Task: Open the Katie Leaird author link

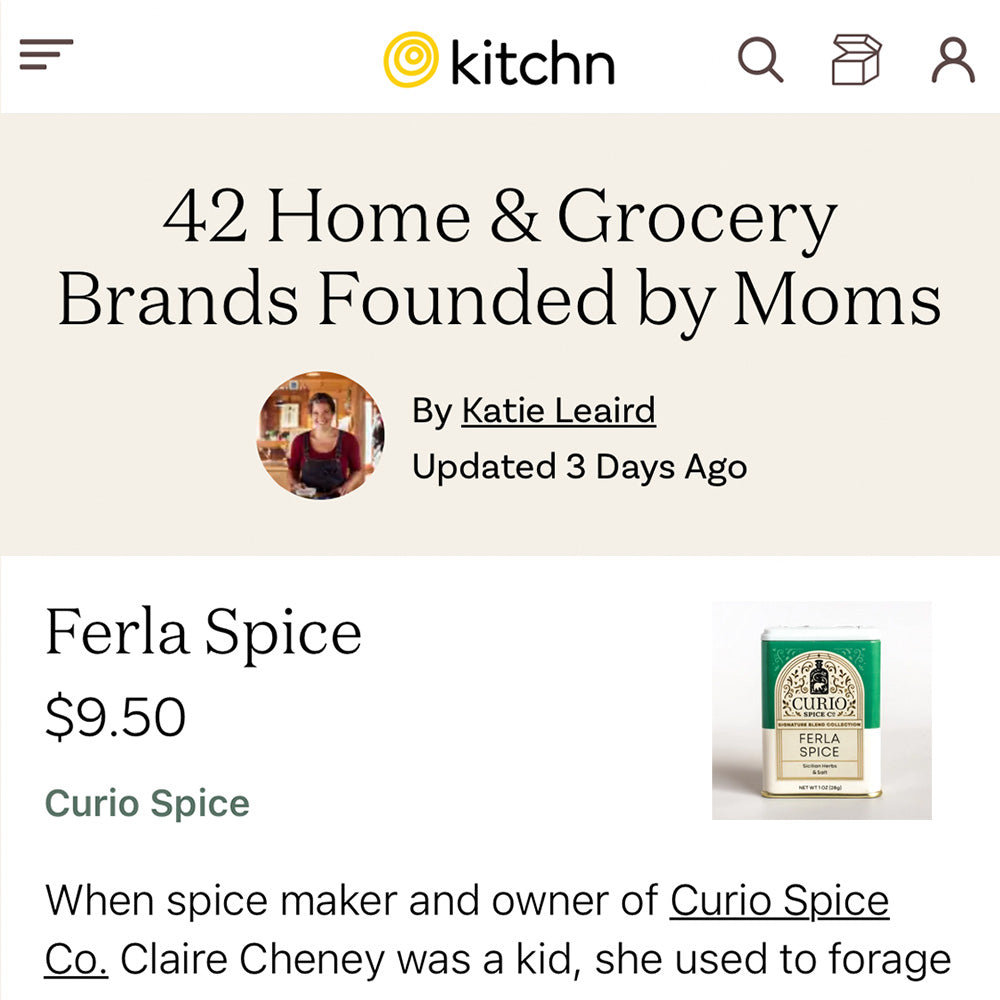Action: 558,410
